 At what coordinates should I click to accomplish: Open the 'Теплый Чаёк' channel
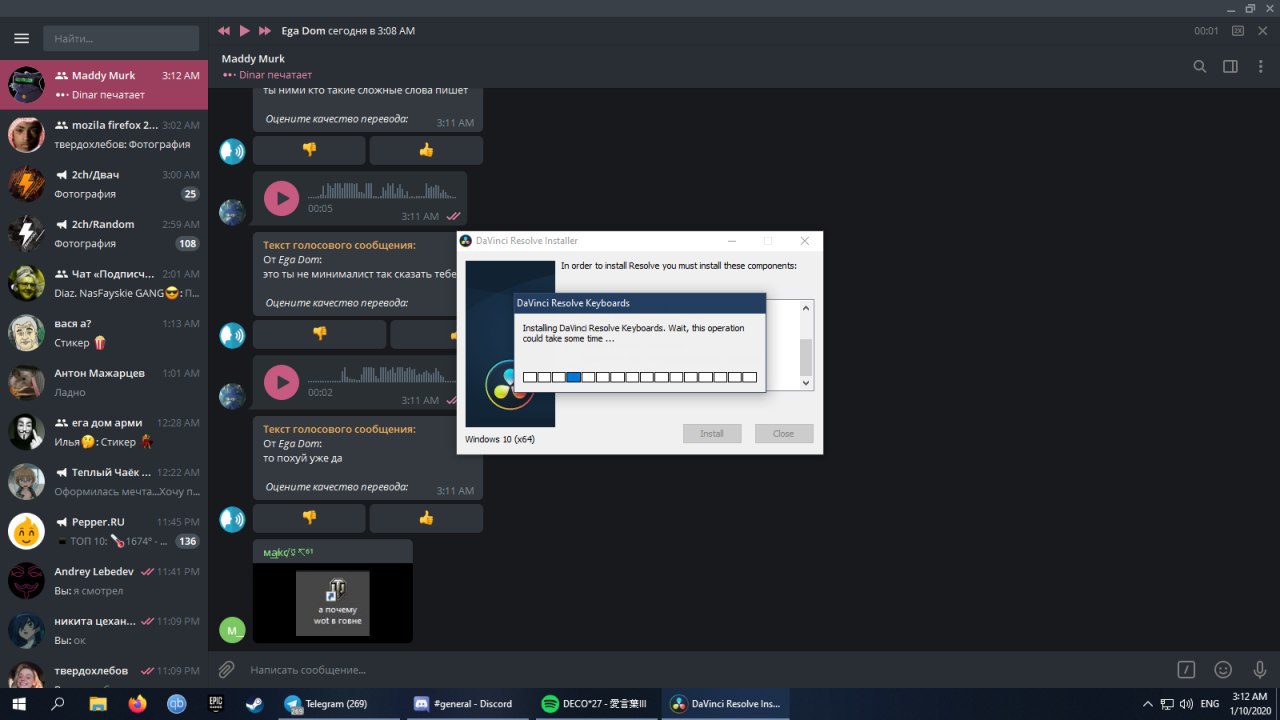pyautogui.click(x=104, y=481)
